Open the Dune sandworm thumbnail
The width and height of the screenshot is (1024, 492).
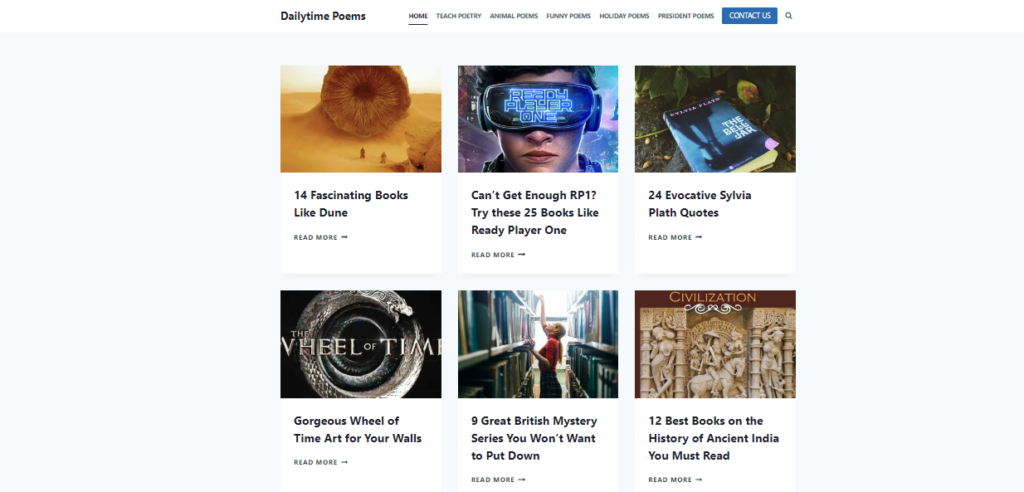(x=360, y=119)
